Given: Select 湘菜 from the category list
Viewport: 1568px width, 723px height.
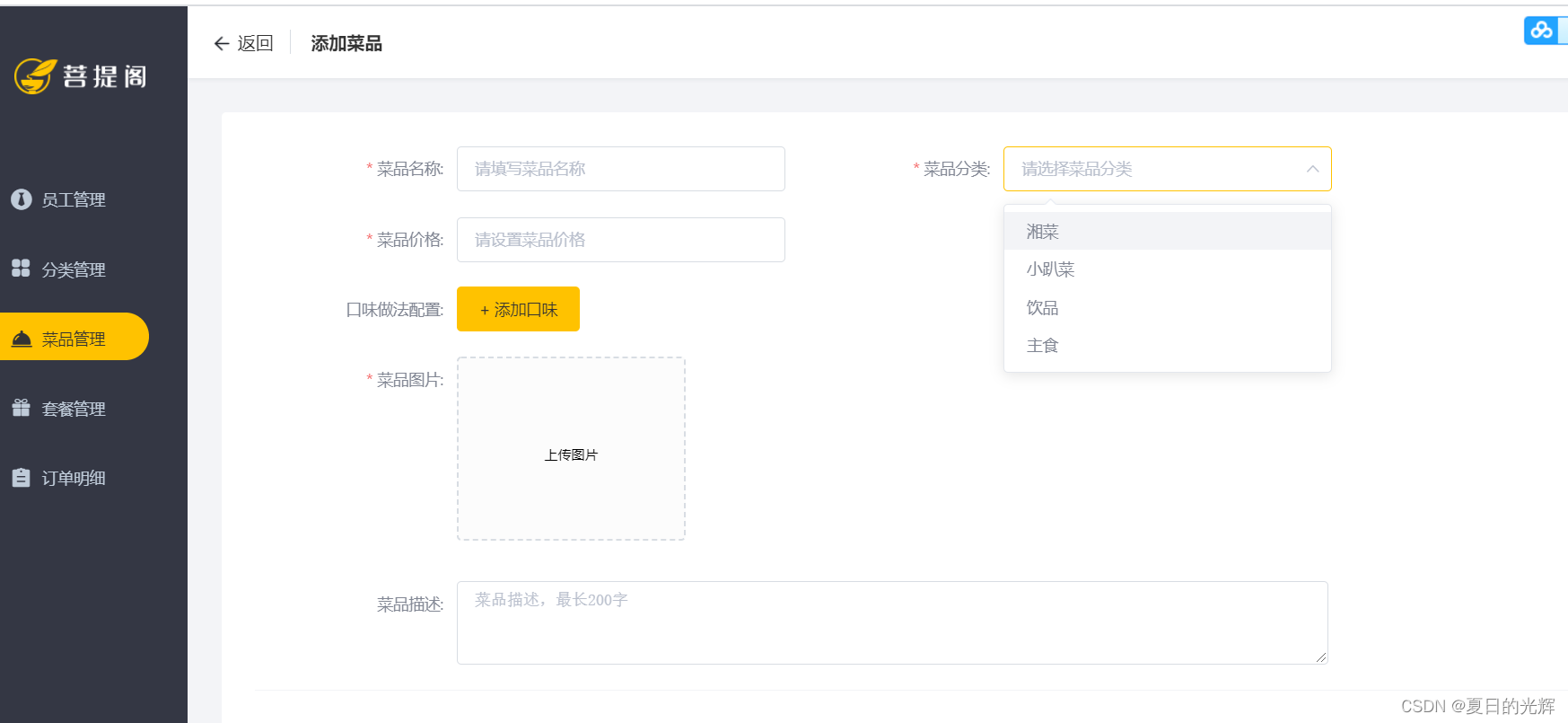Looking at the screenshot, I should tap(1167, 232).
